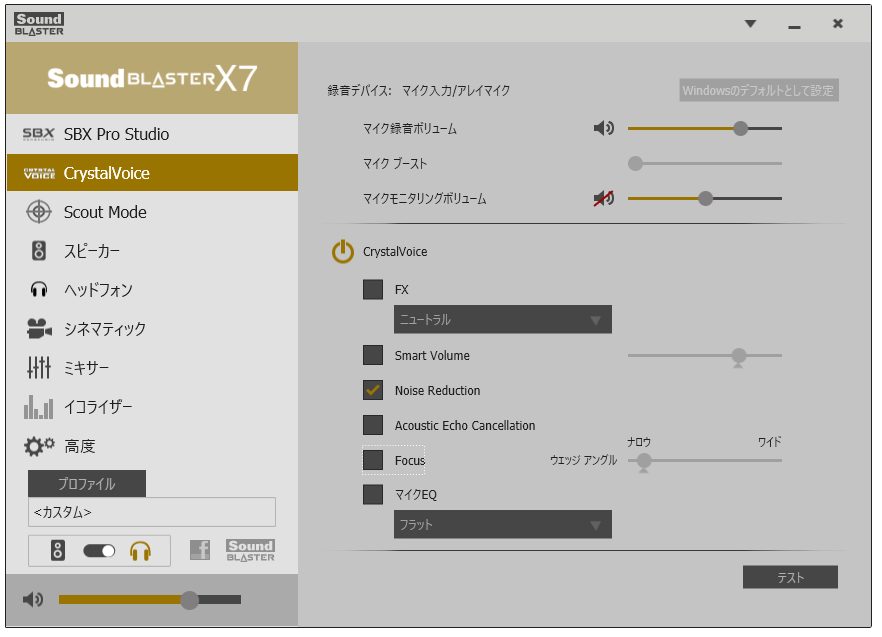This screenshot has width=882, height=637.
Task: Open the title bar dropdown arrow menu
Action: coord(750,24)
